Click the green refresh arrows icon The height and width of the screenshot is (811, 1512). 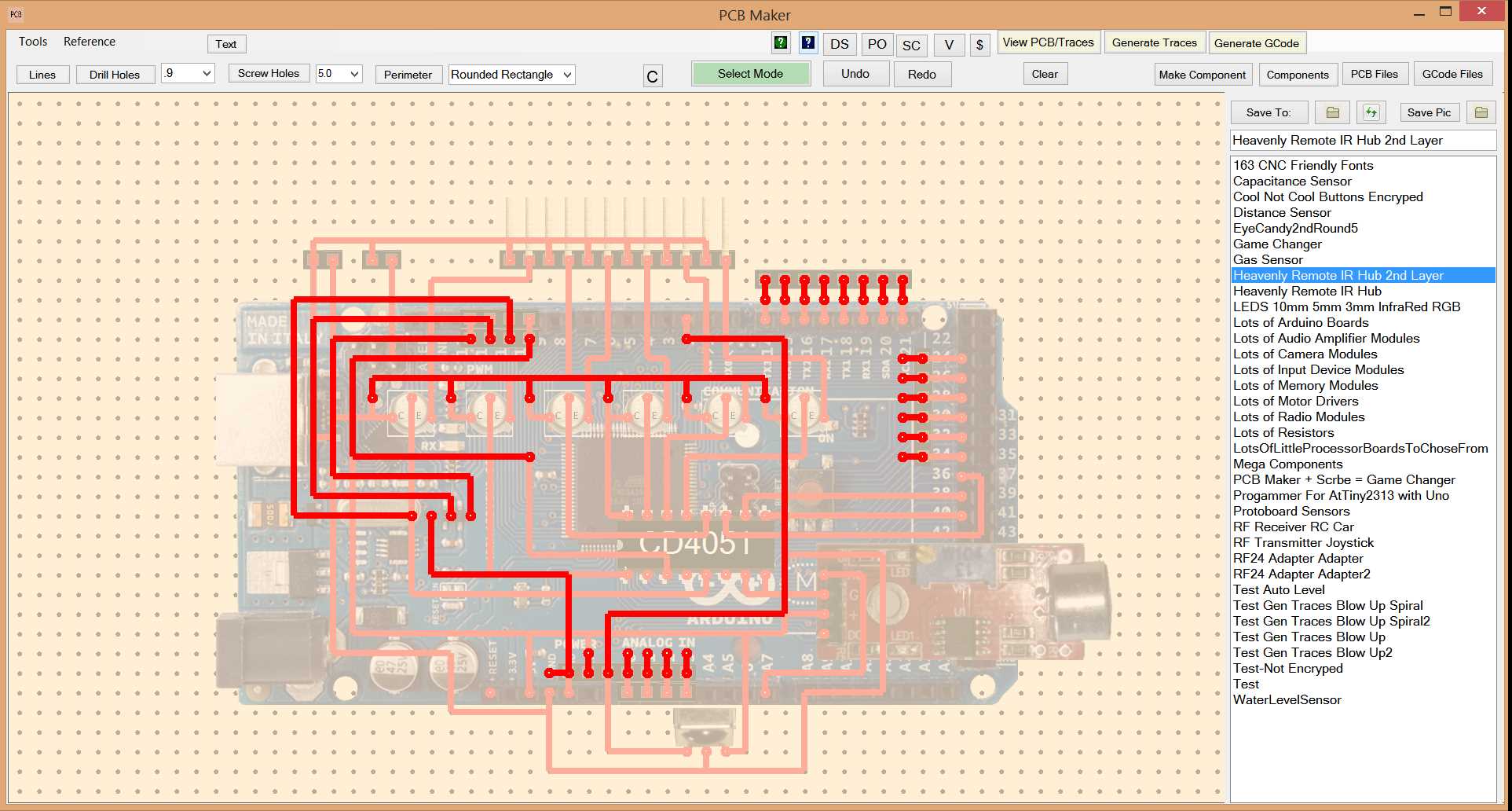tap(1371, 112)
